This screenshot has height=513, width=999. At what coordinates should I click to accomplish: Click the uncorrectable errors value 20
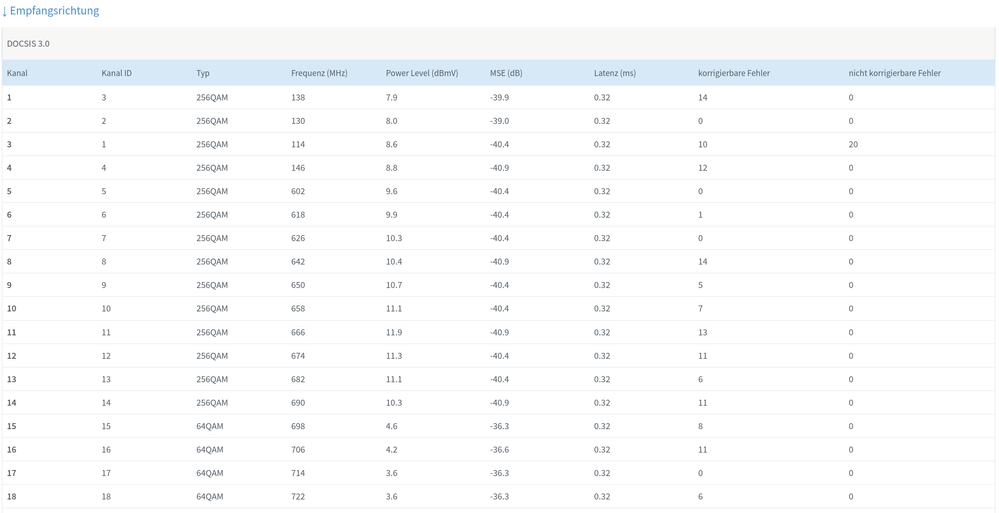853,145
